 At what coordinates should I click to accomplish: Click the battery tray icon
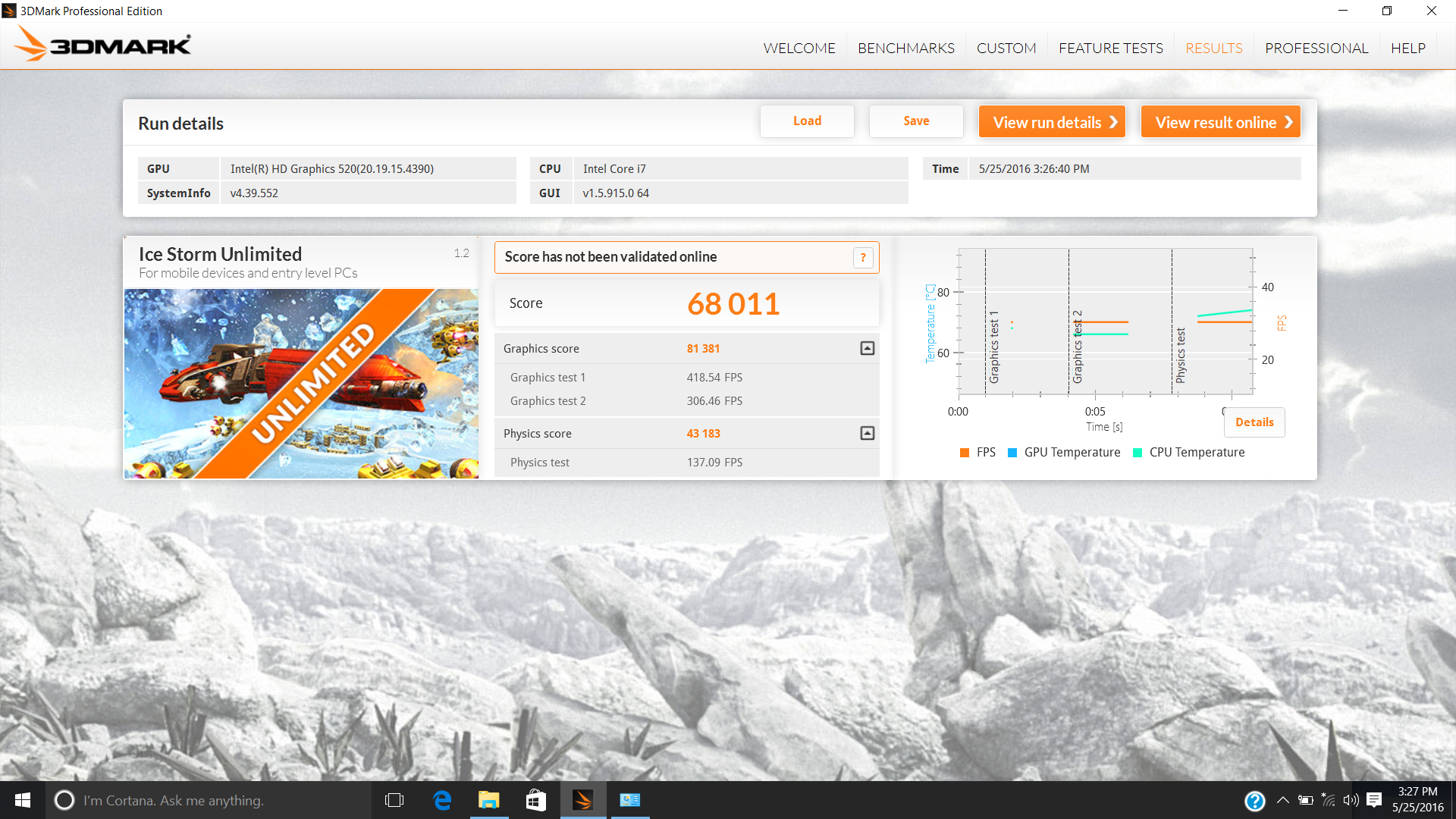click(x=1306, y=800)
